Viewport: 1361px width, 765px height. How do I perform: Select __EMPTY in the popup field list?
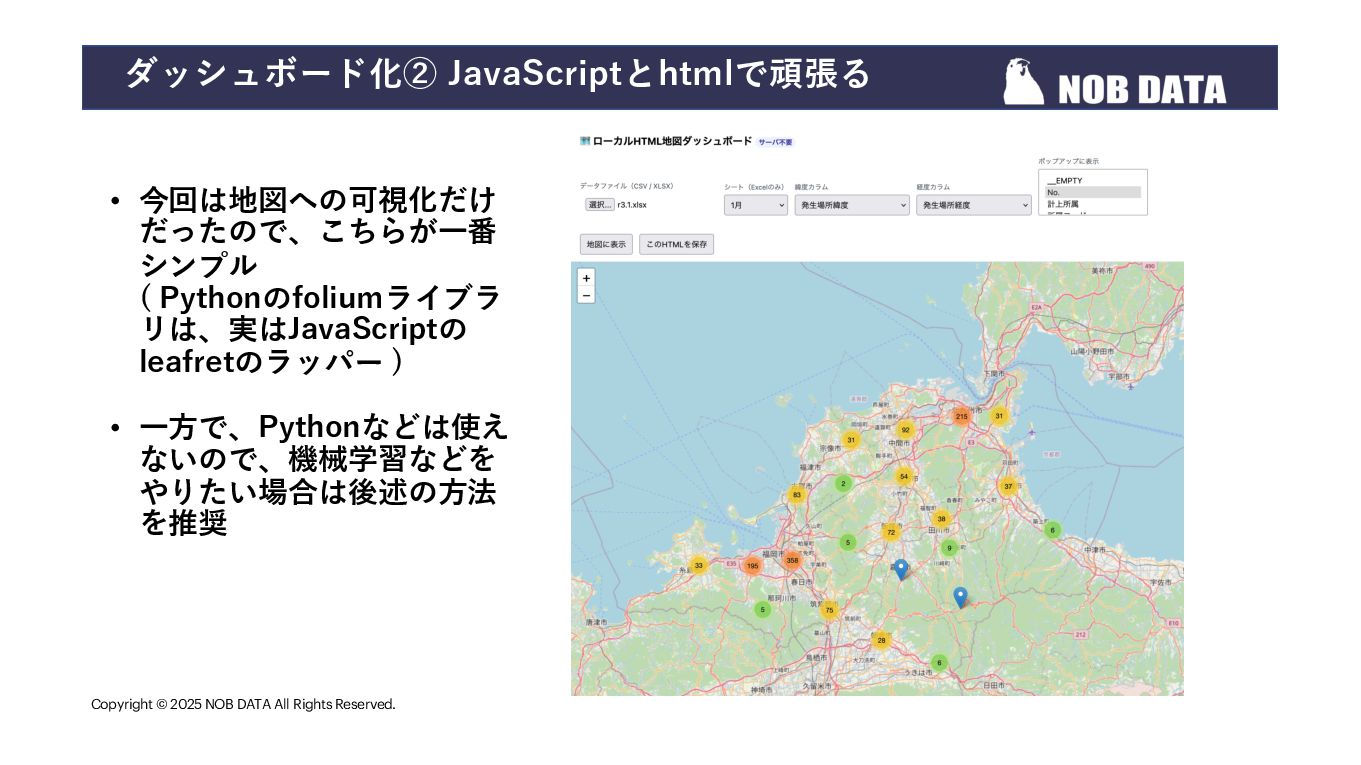[1092, 181]
